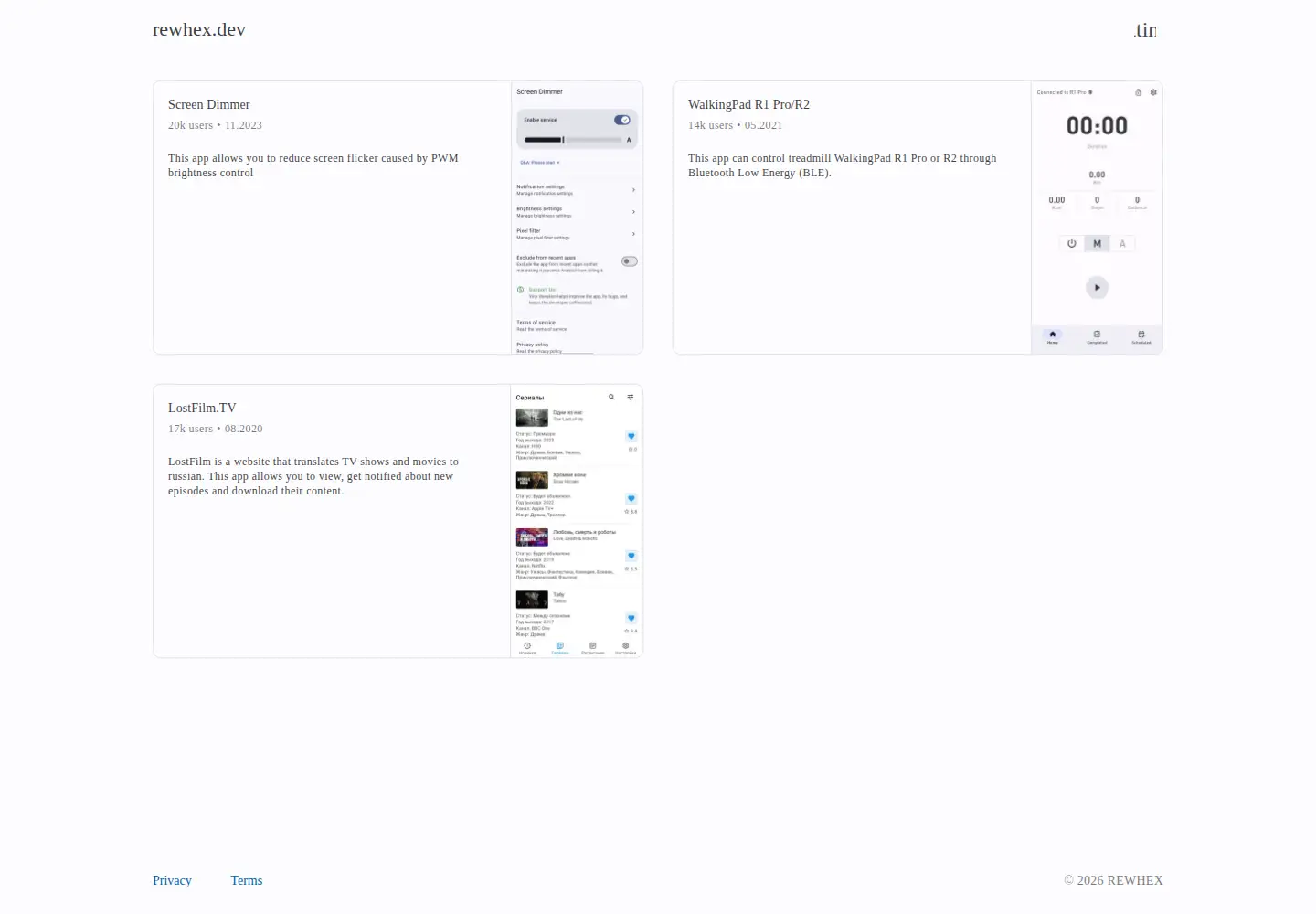Click the Support Us dollar icon
The width and height of the screenshot is (1316, 914).
coord(521,290)
